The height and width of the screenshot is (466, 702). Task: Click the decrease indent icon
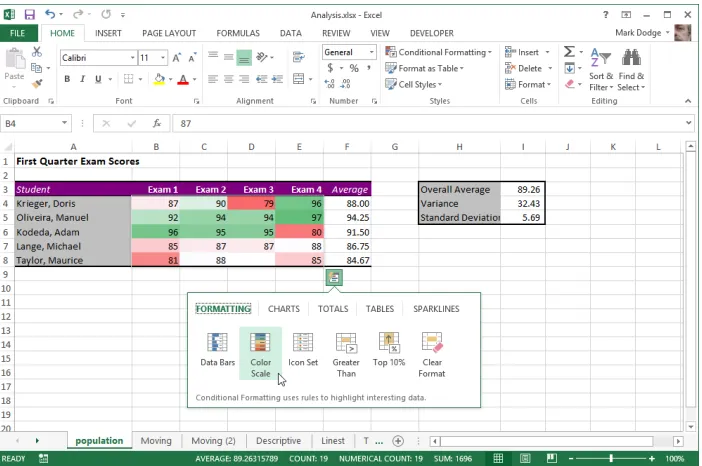[261, 79]
